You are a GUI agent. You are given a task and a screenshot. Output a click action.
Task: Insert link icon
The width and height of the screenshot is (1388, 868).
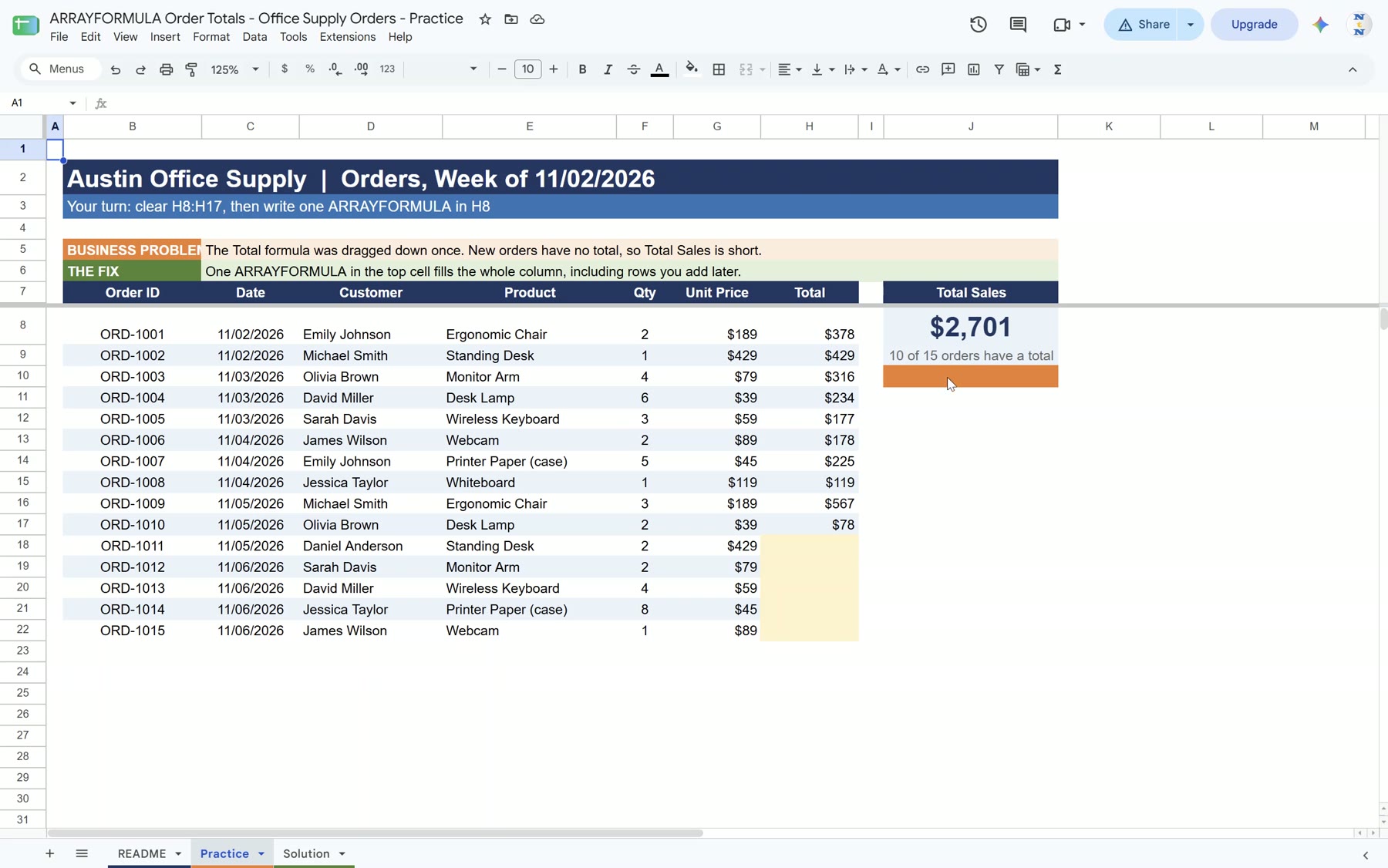click(922, 69)
